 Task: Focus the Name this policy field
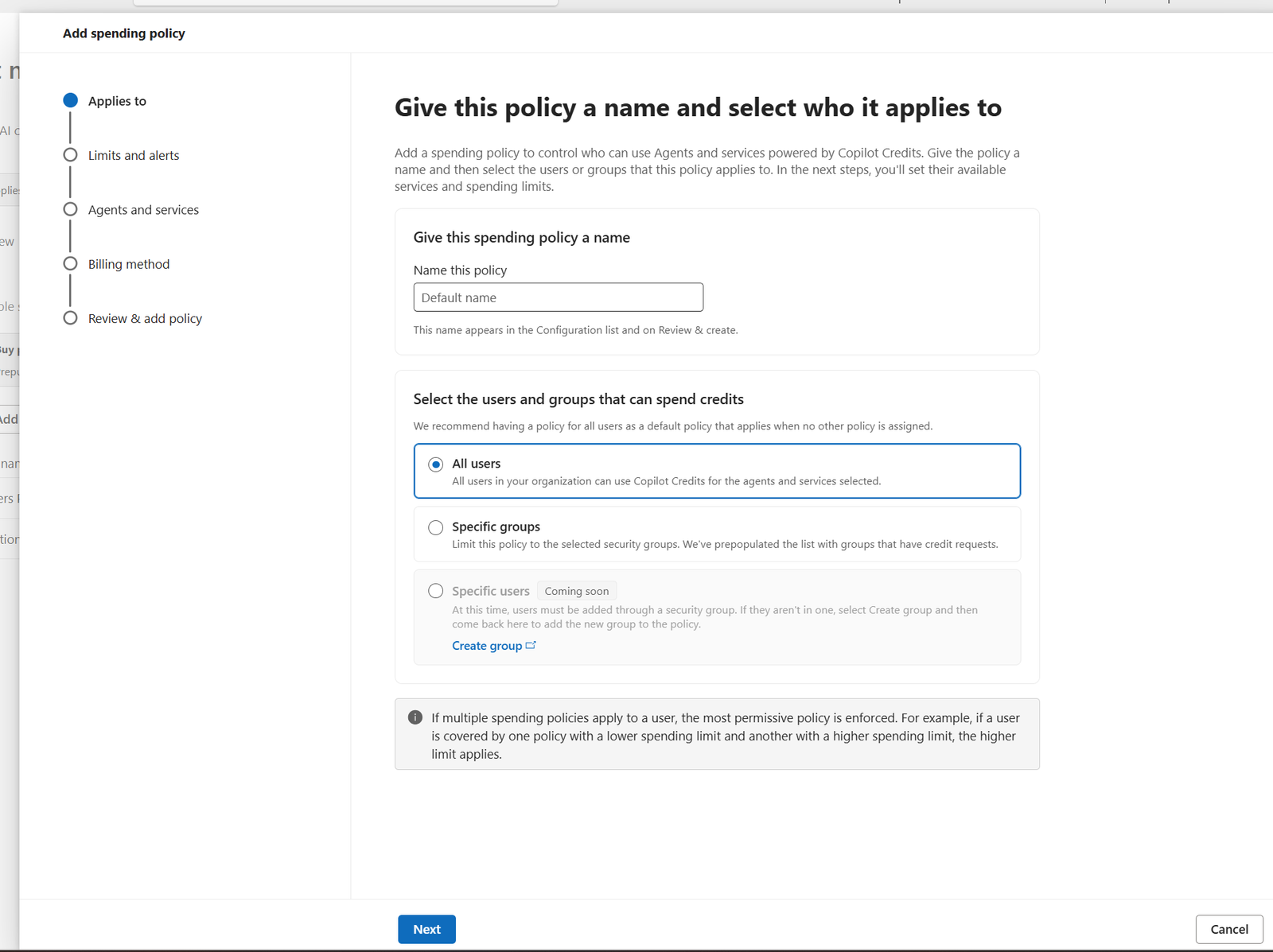(x=559, y=297)
